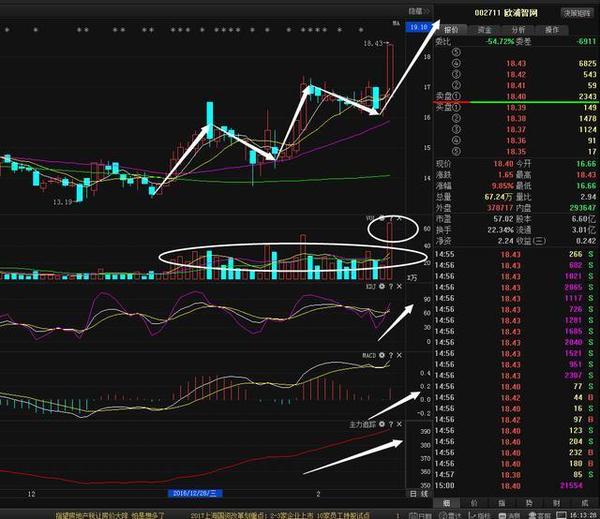Viewport: 600px width, 519px height.
Task: Click the monitor screen icon beside the clock
Action: point(561,515)
